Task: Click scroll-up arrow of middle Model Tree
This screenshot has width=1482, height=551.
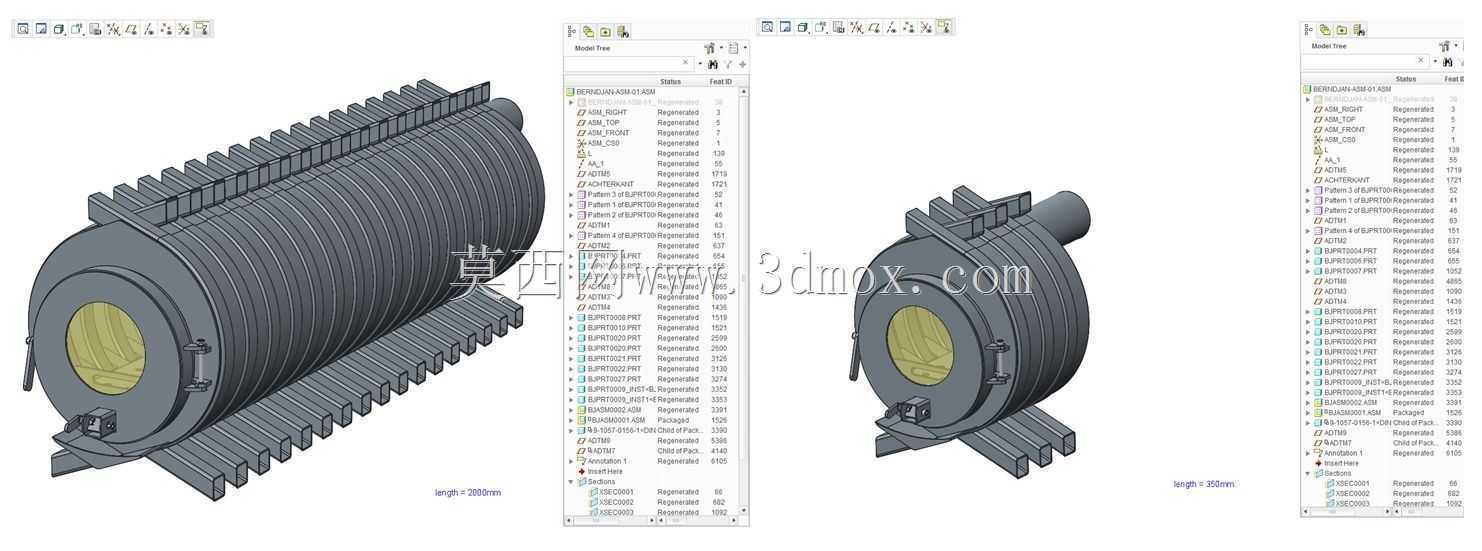Action: click(744, 91)
